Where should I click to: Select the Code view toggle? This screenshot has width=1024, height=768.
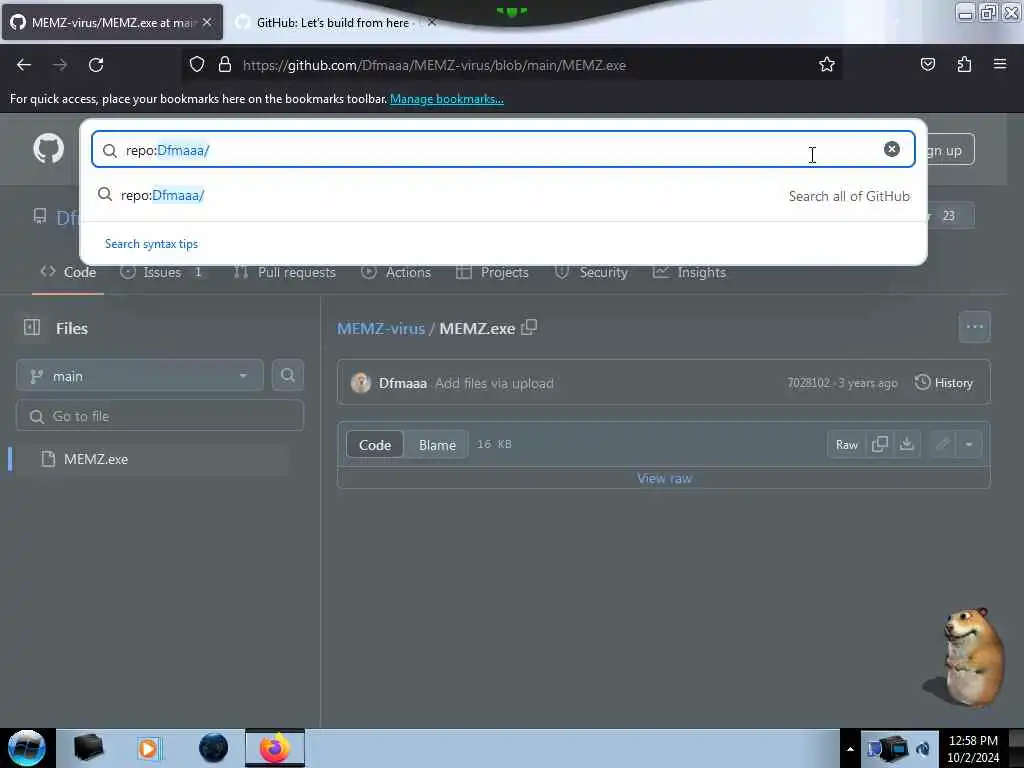pos(375,445)
